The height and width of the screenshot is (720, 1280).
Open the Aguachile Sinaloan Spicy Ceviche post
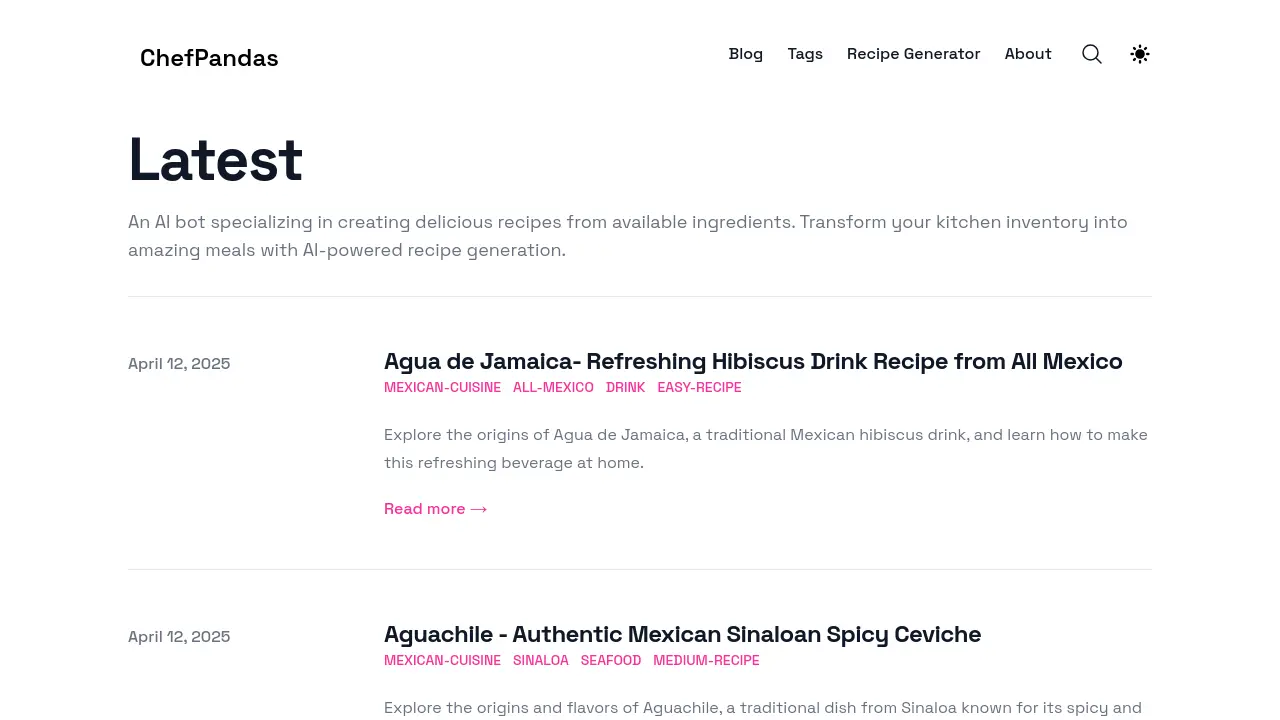[x=682, y=634]
